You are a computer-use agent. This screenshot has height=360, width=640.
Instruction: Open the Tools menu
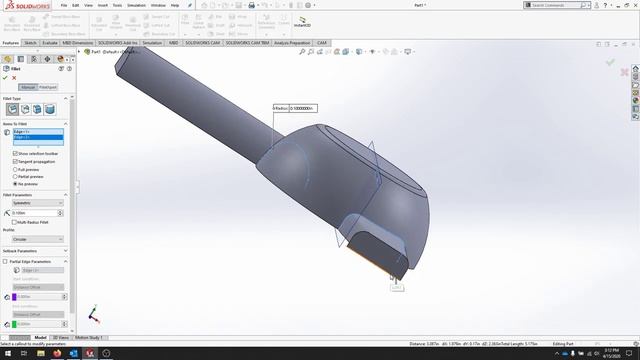[118, 6]
